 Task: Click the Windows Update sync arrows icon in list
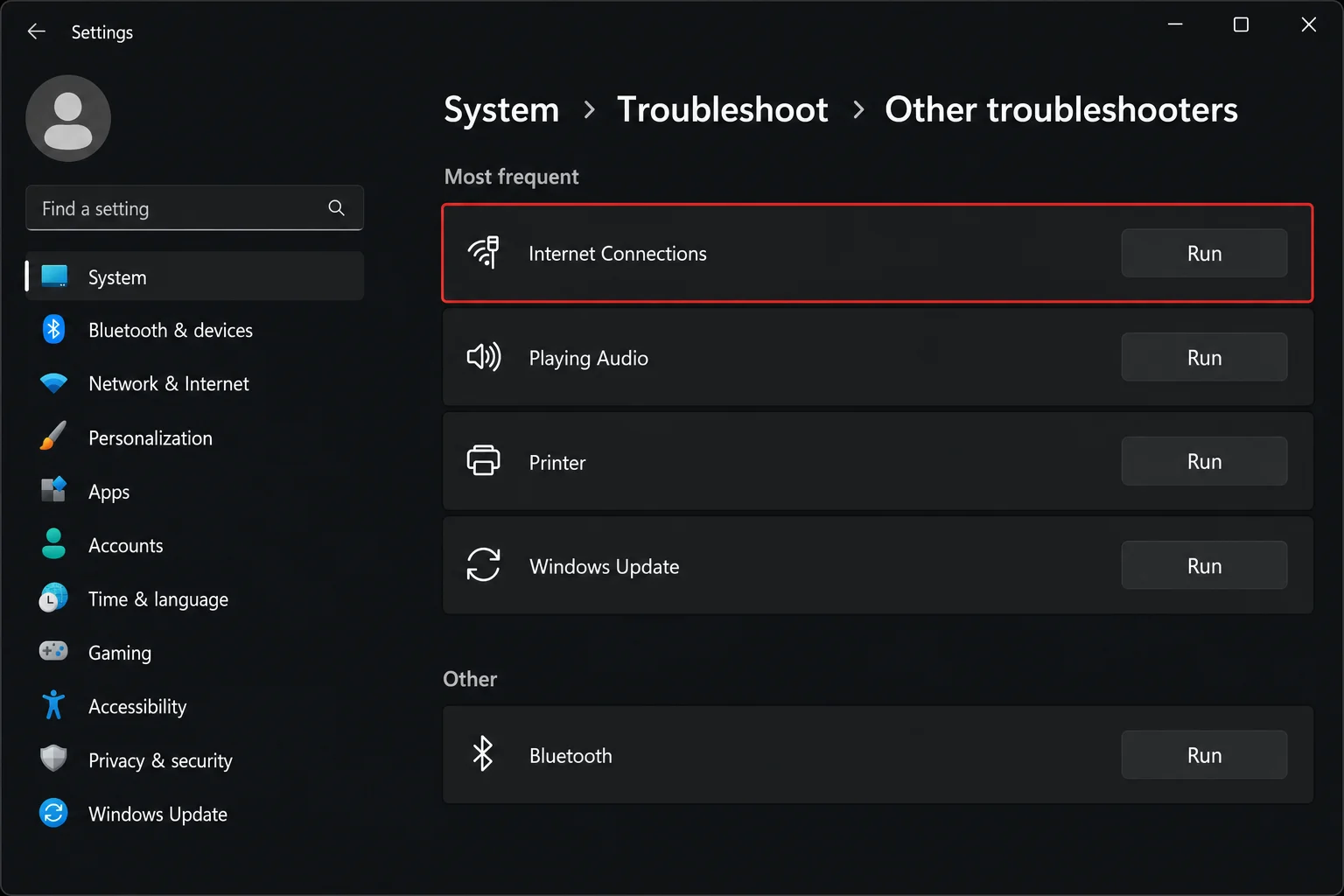click(x=483, y=565)
